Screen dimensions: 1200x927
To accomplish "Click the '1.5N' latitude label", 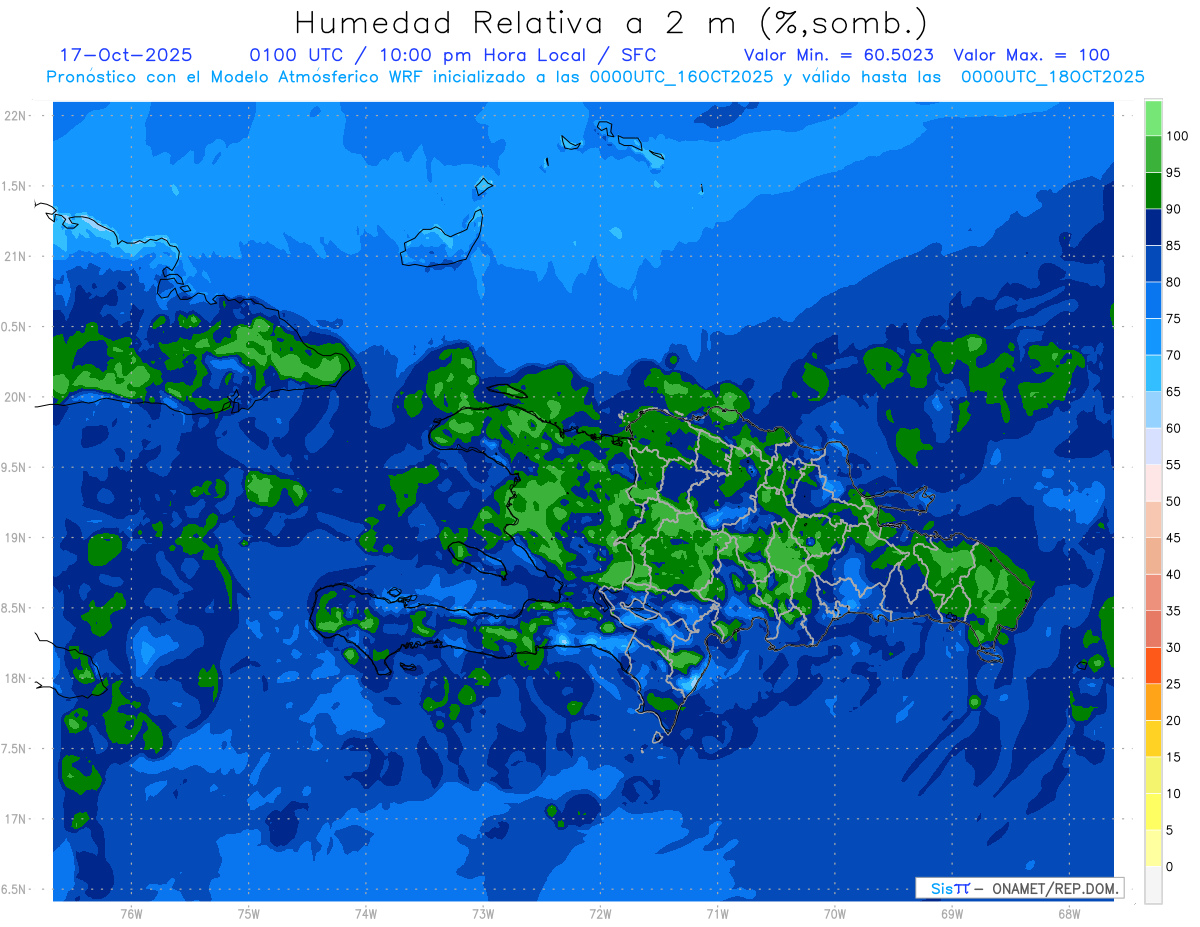I will (14, 186).
